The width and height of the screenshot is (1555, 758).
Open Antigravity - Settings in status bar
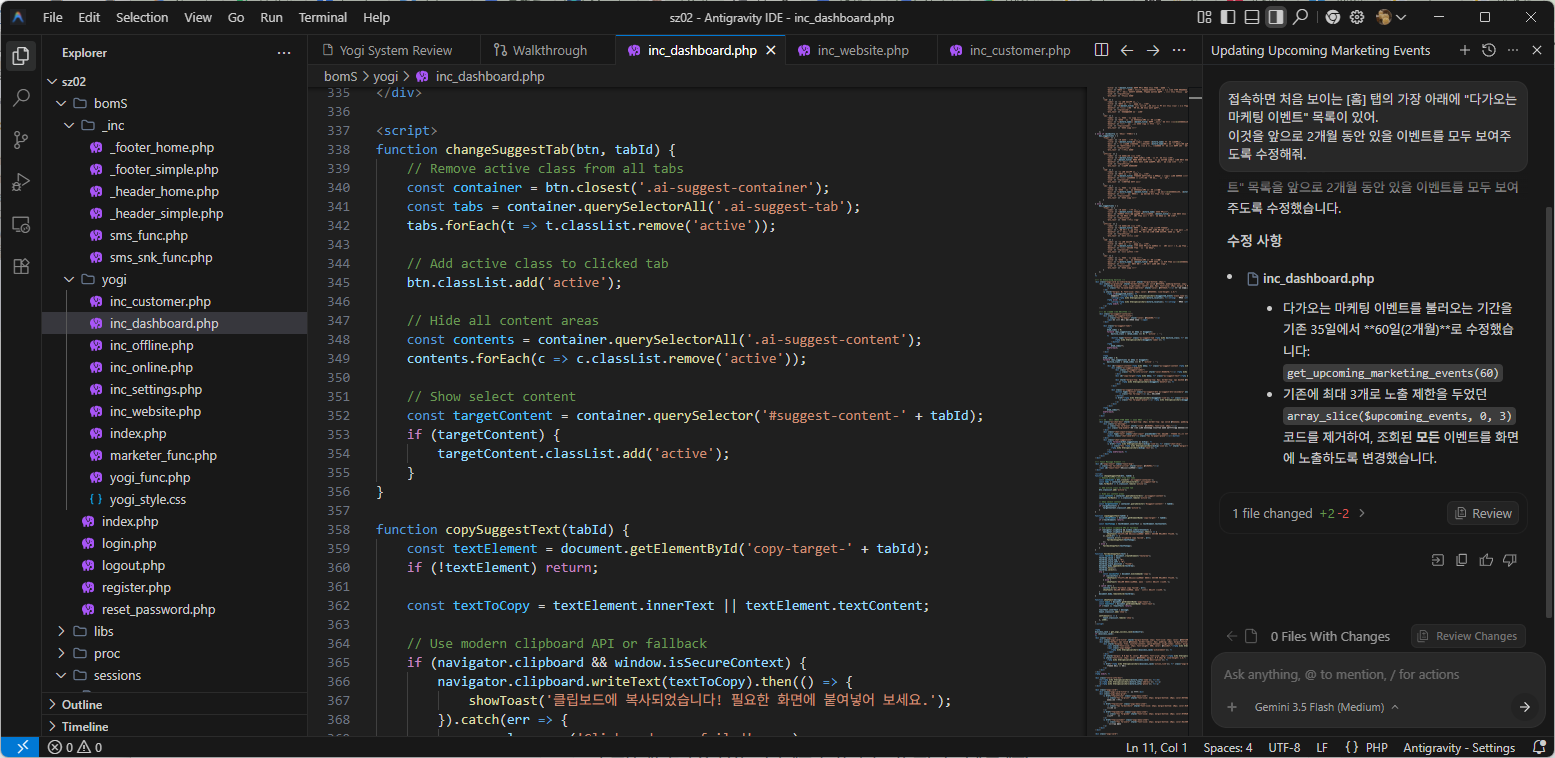[1459, 748]
